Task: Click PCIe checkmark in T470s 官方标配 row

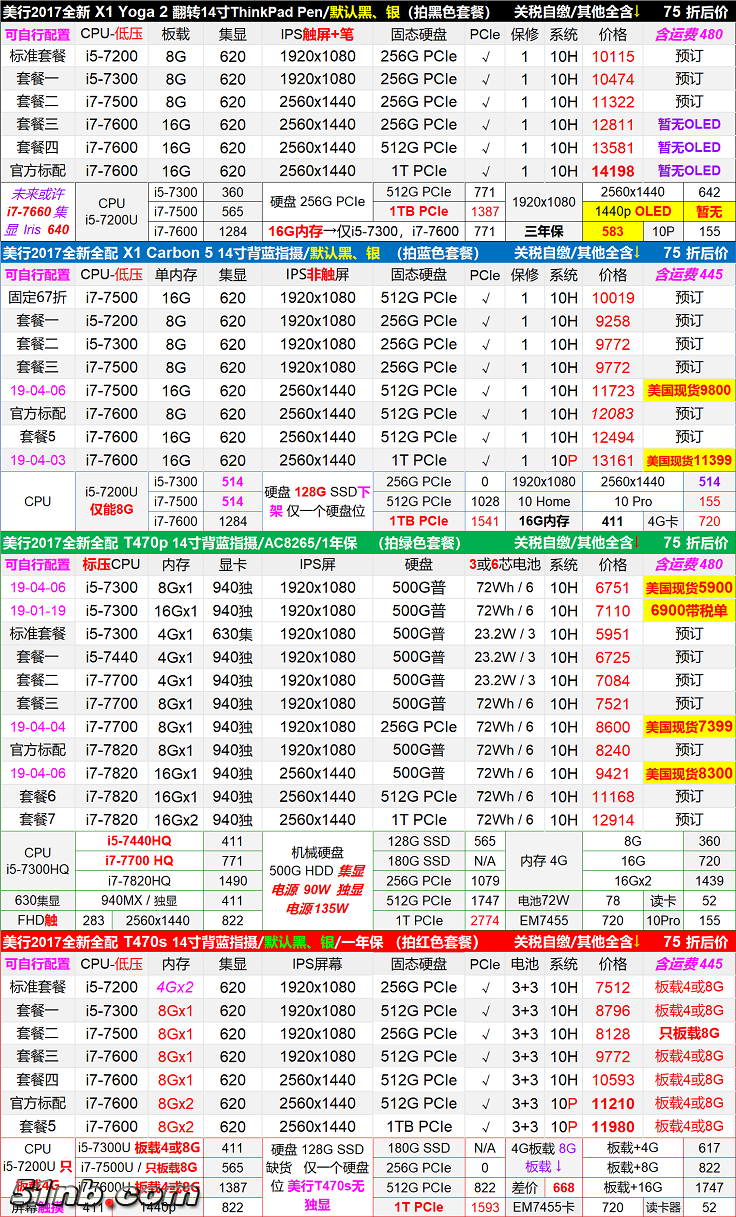Action: (x=485, y=1103)
